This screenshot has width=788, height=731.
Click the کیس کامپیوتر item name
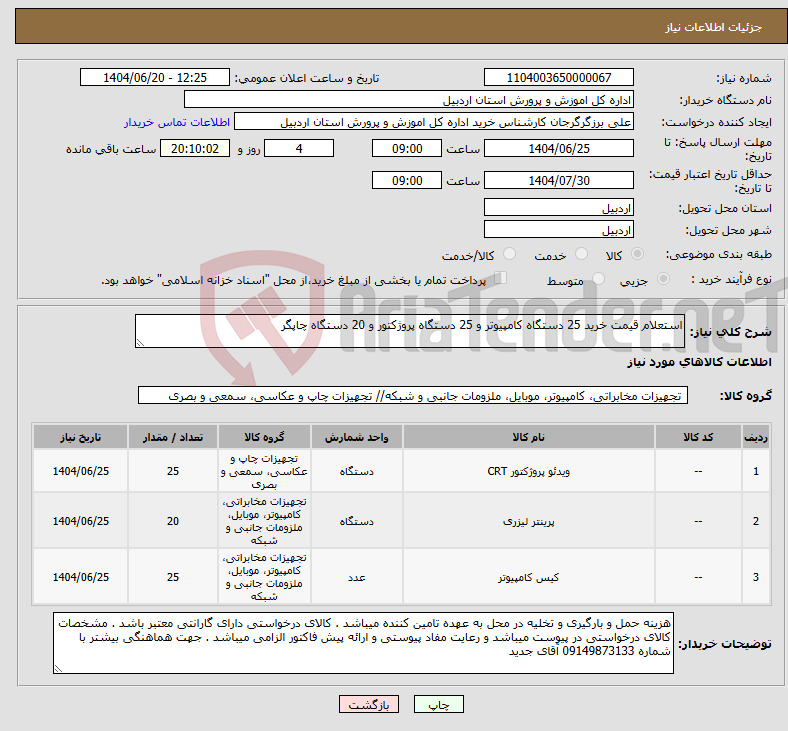point(529,577)
